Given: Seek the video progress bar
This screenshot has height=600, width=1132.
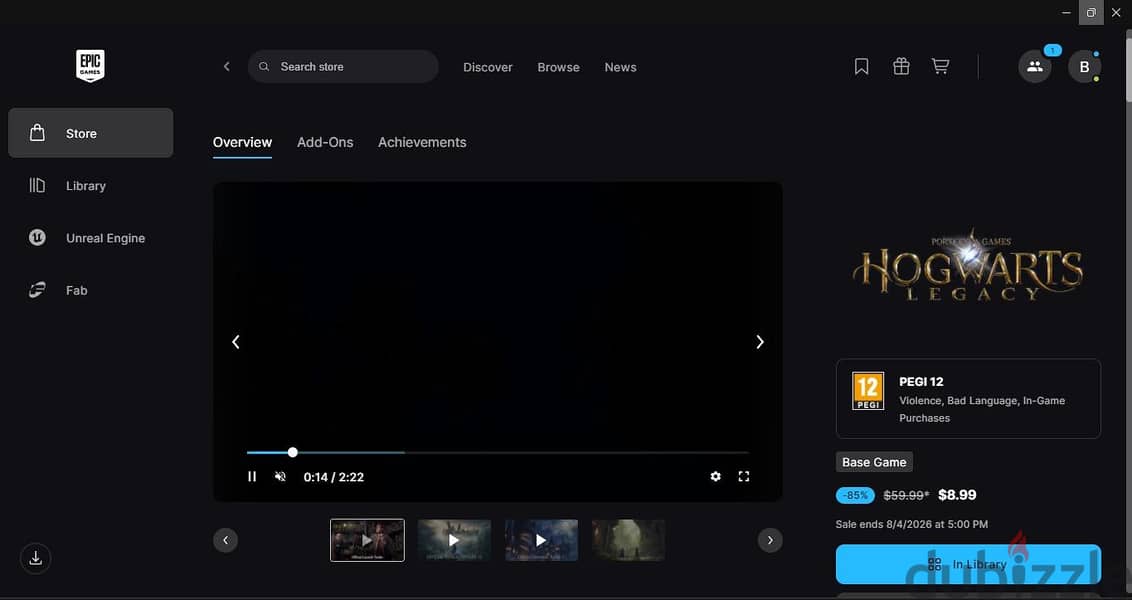Looking at the screenshot, I should click(497, 453).
